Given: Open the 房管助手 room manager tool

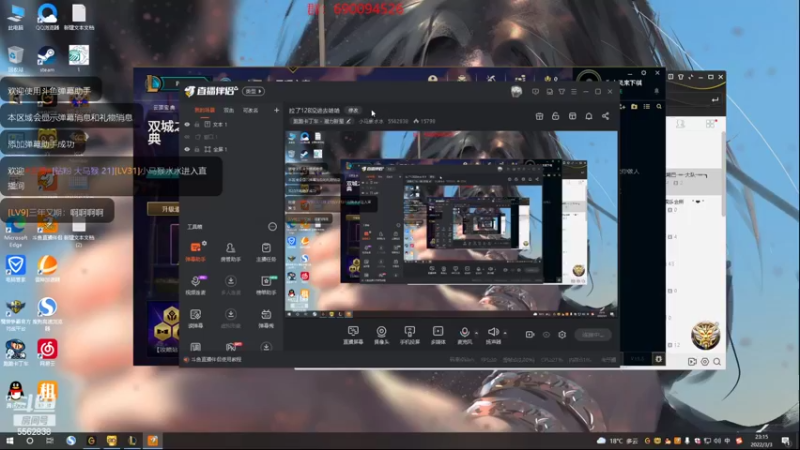Looking at the screenshot, I should pyautogui.click(x=230, y=252).
